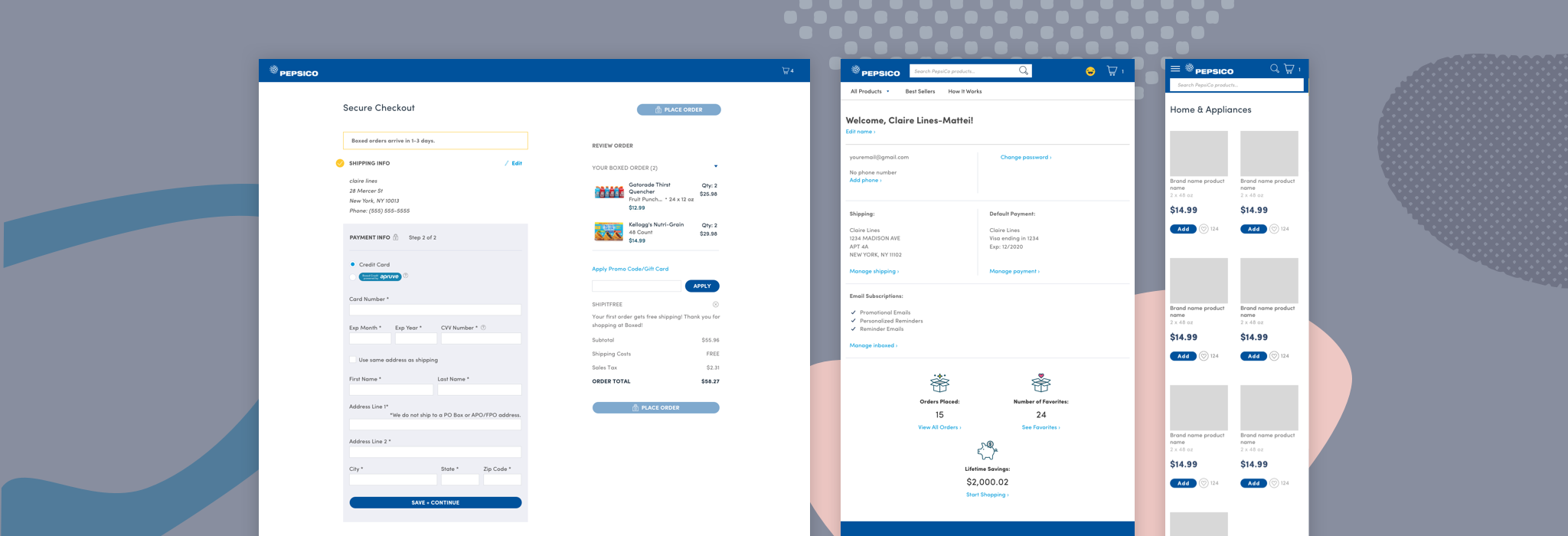Viewport: 1568px width, 536px height.
Task: Click the yellow check icon beside Shipping Info
Action: [340, 163]
